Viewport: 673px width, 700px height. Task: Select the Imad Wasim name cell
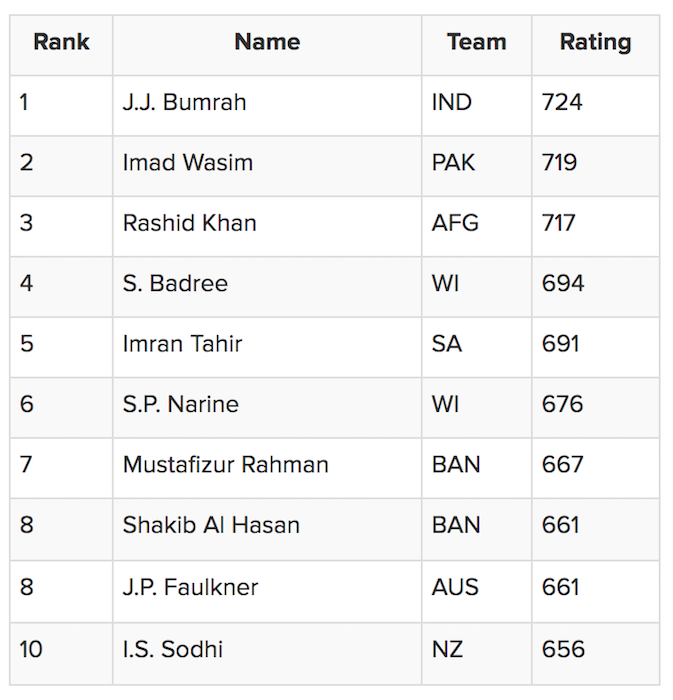click(188, 162)
